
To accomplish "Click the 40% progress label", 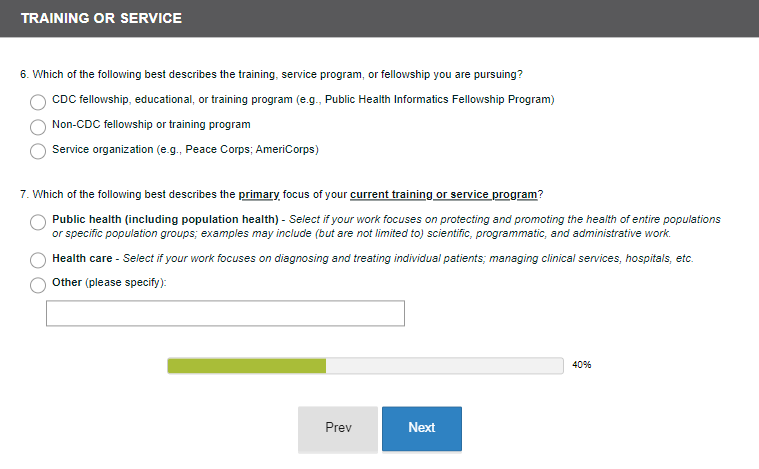I will point(582,365).
